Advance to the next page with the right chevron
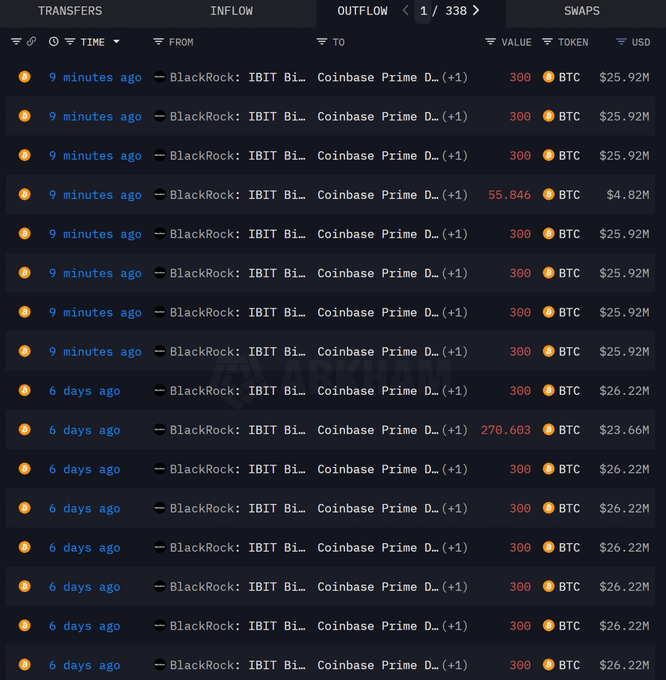The image size is (666, 680). click(476, 10)
